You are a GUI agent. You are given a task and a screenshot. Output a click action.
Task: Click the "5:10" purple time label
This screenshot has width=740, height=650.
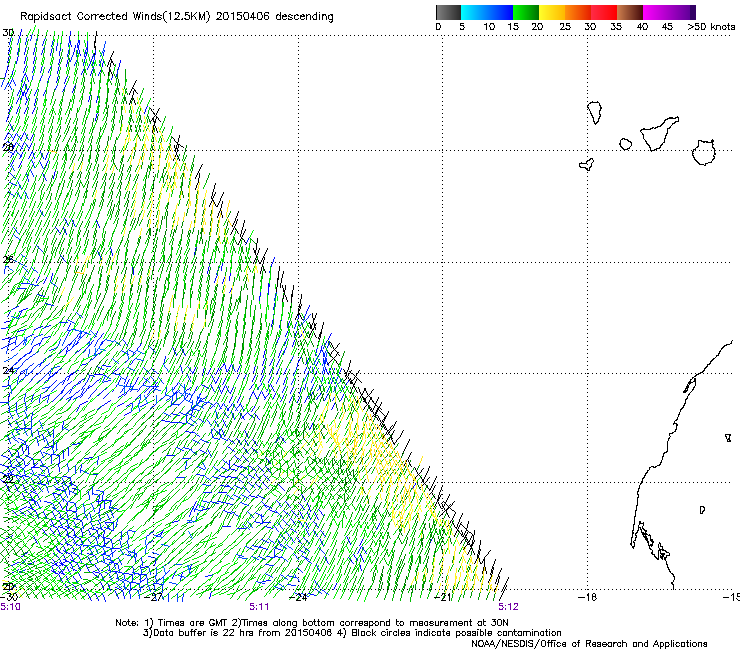coord(10,607)
